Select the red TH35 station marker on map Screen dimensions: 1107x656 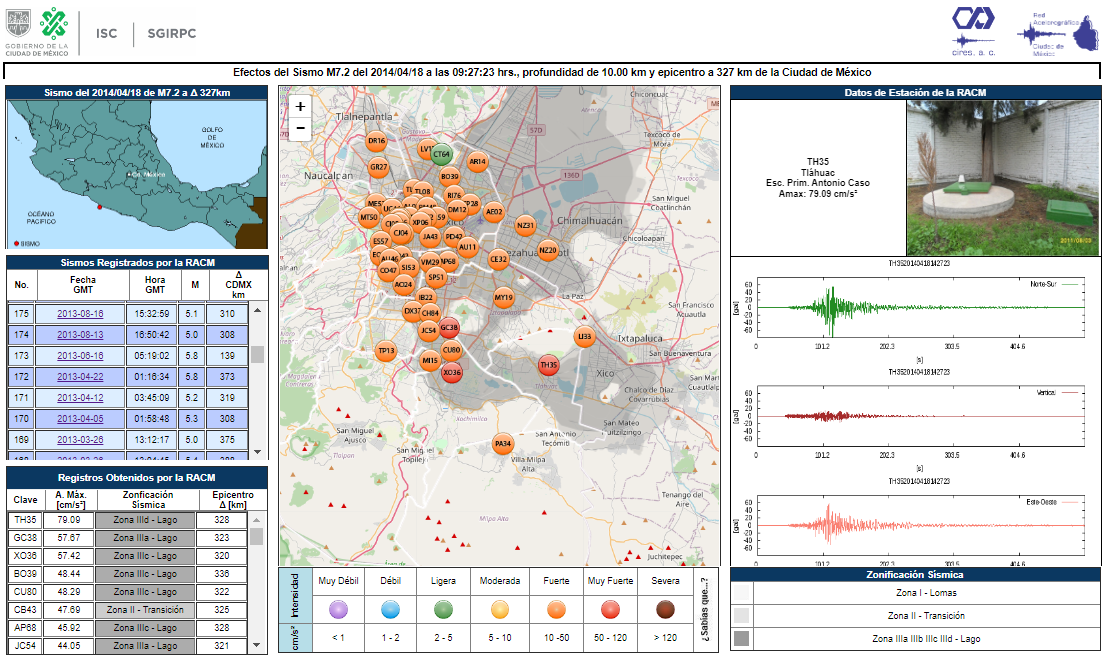tap(548, 365)
